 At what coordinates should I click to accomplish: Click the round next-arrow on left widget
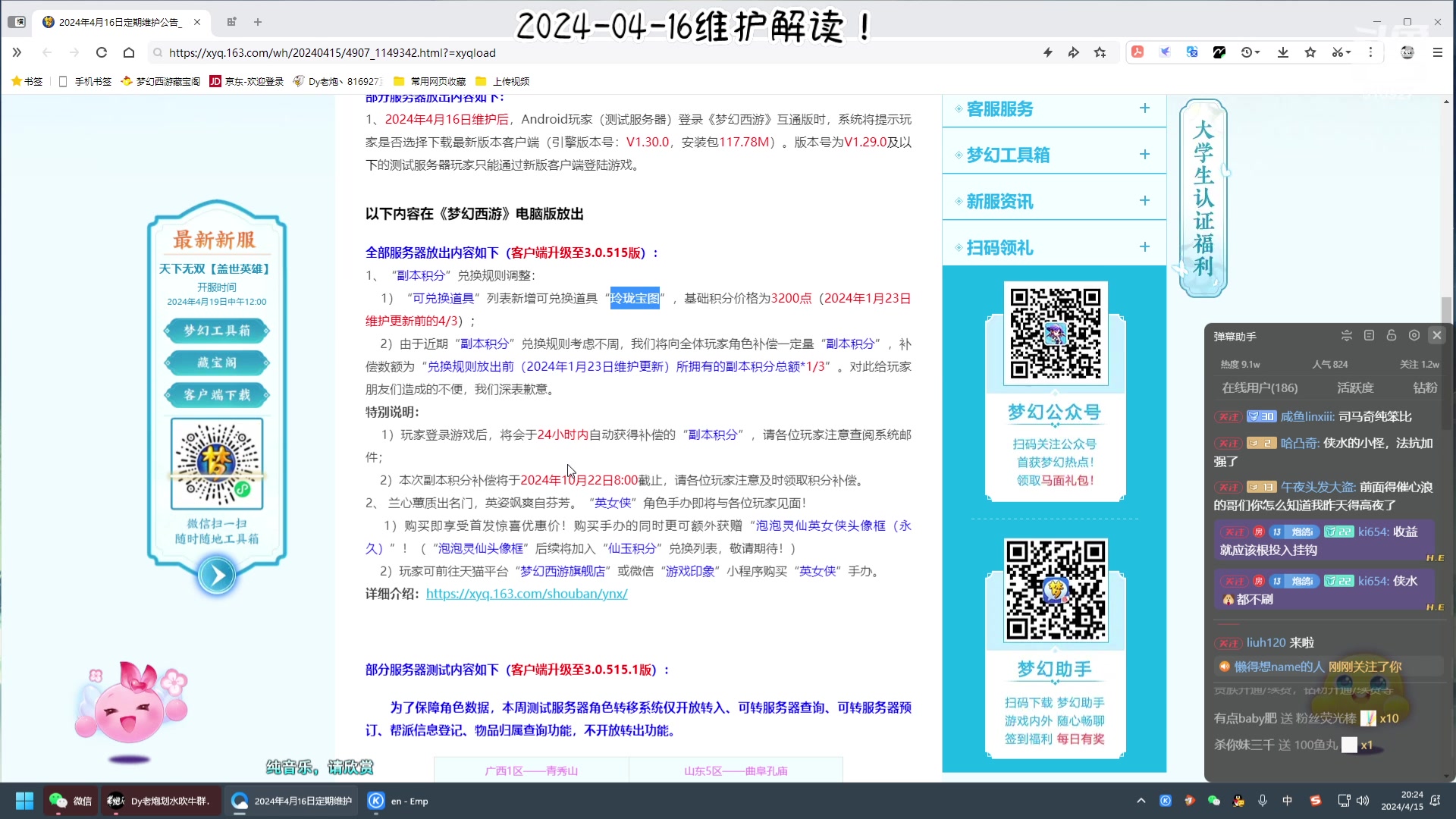coord(217,576)
